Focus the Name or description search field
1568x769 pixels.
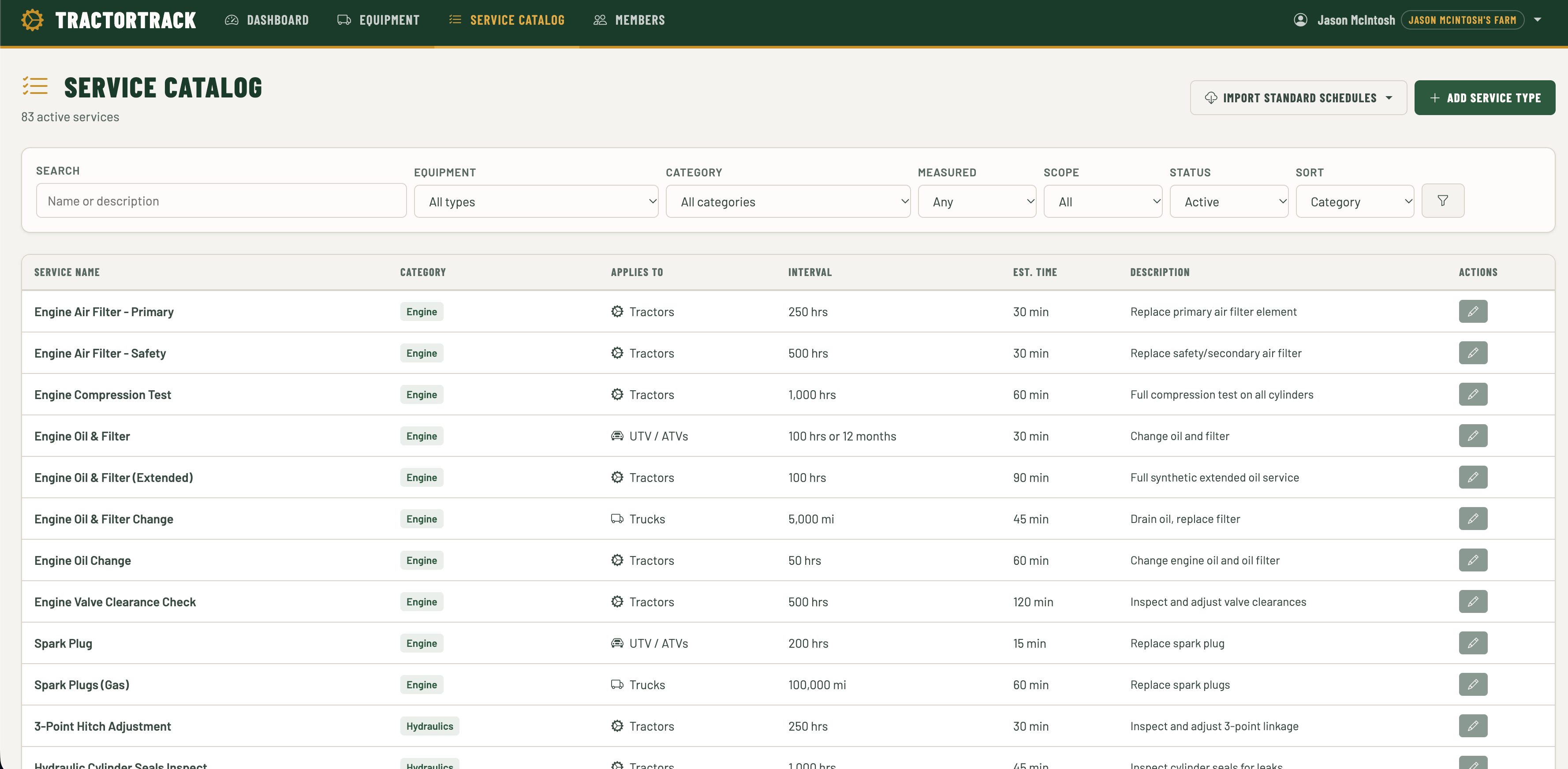click(221, 200)
